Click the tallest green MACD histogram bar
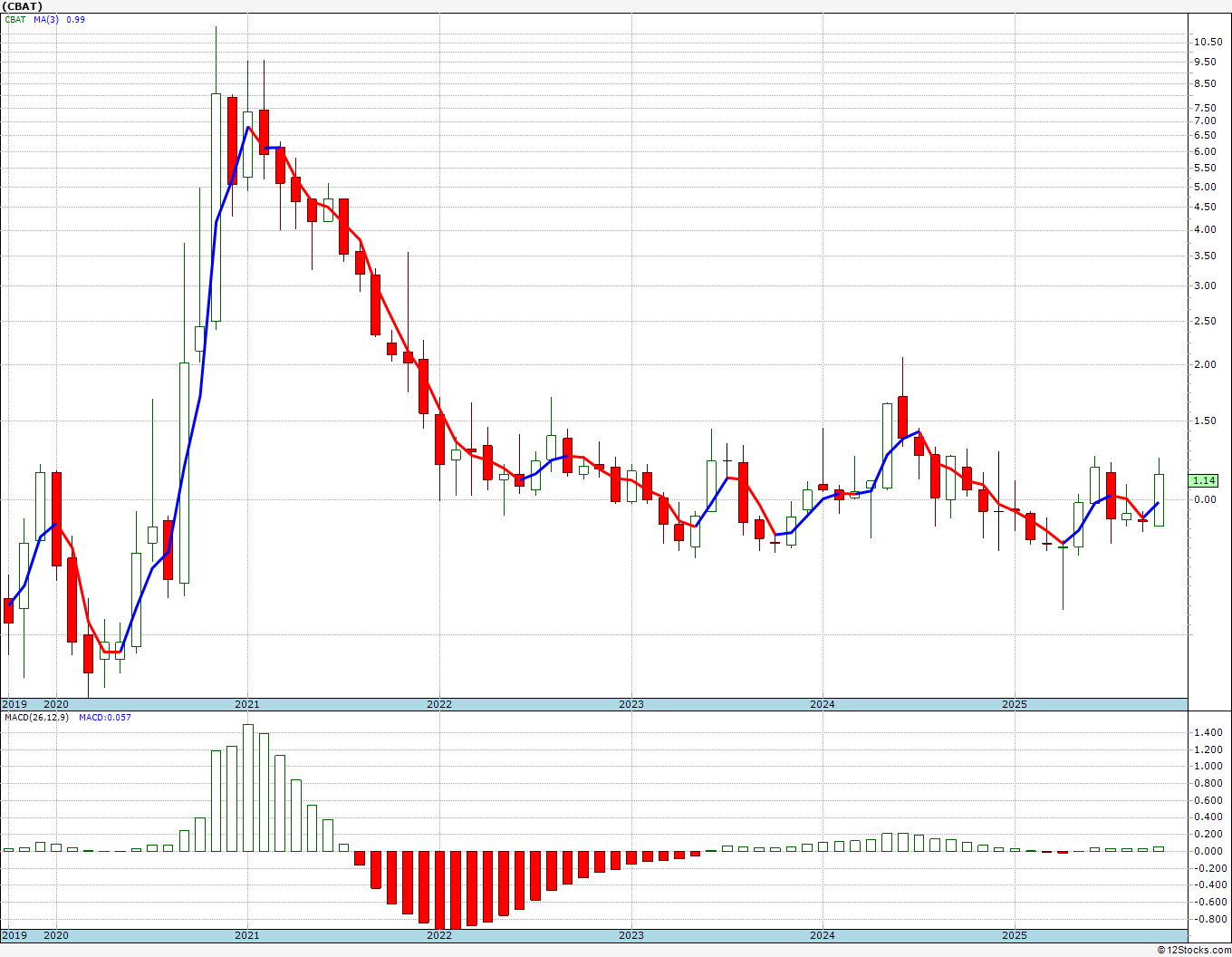The image size is (1232, 957). coord(248,788)
